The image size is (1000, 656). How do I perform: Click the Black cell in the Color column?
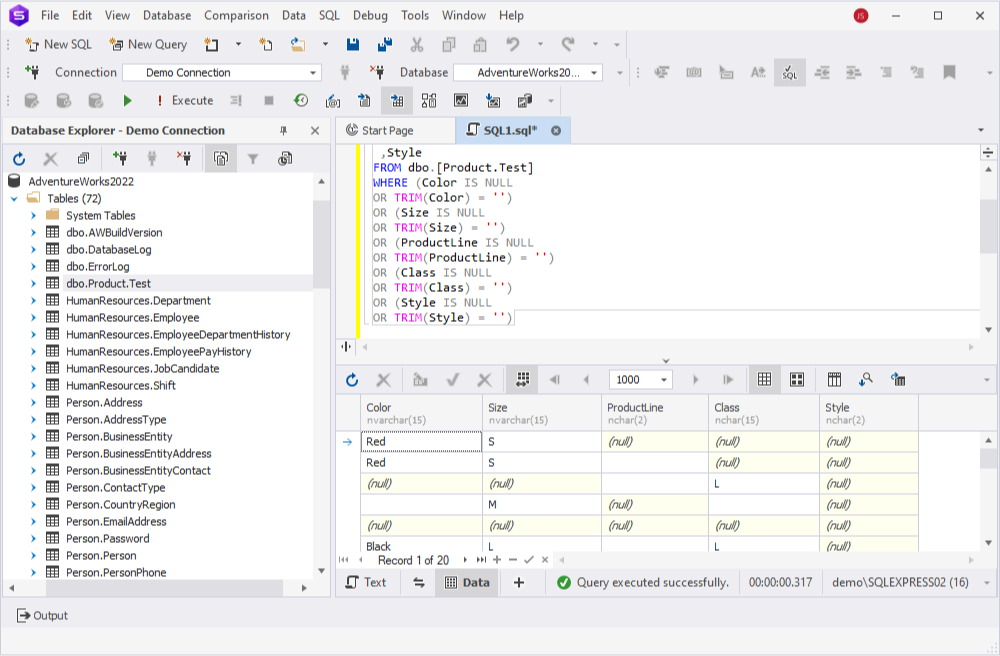click(x=422, y=546)
